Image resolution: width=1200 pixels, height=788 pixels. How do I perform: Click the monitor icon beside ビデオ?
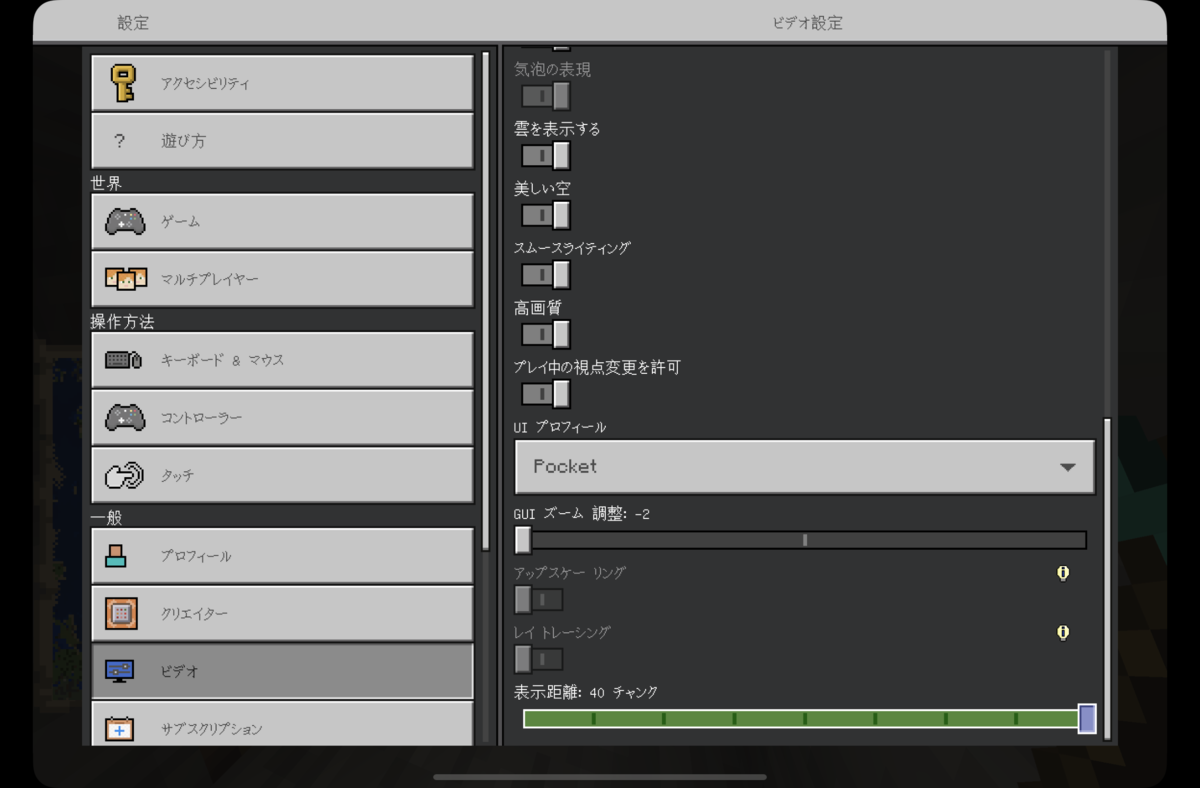[119, 671]
